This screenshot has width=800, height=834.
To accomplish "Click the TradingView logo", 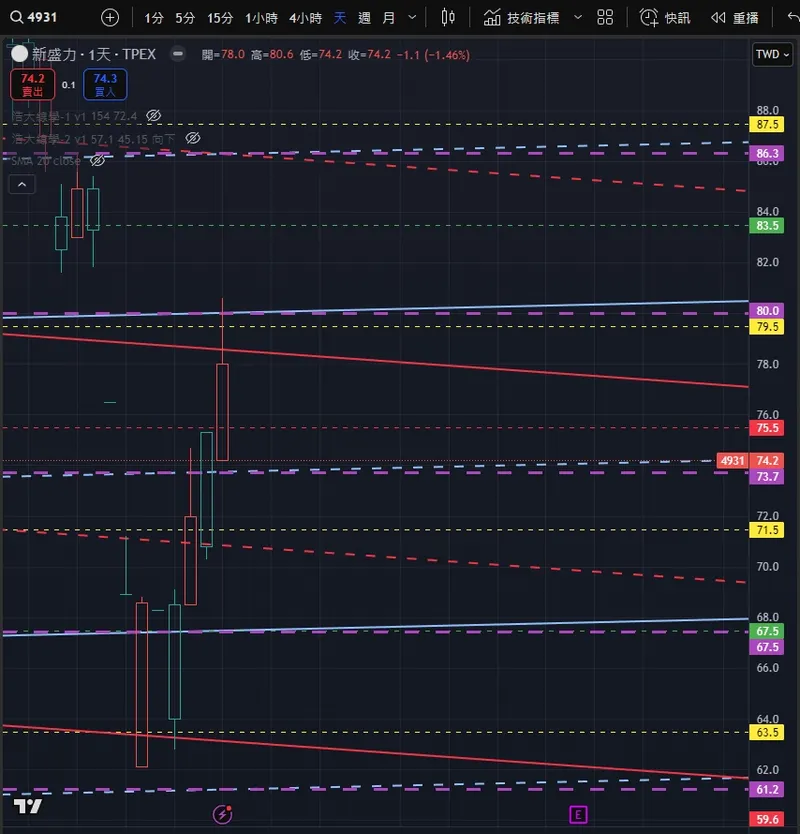I will coord(28,806).
